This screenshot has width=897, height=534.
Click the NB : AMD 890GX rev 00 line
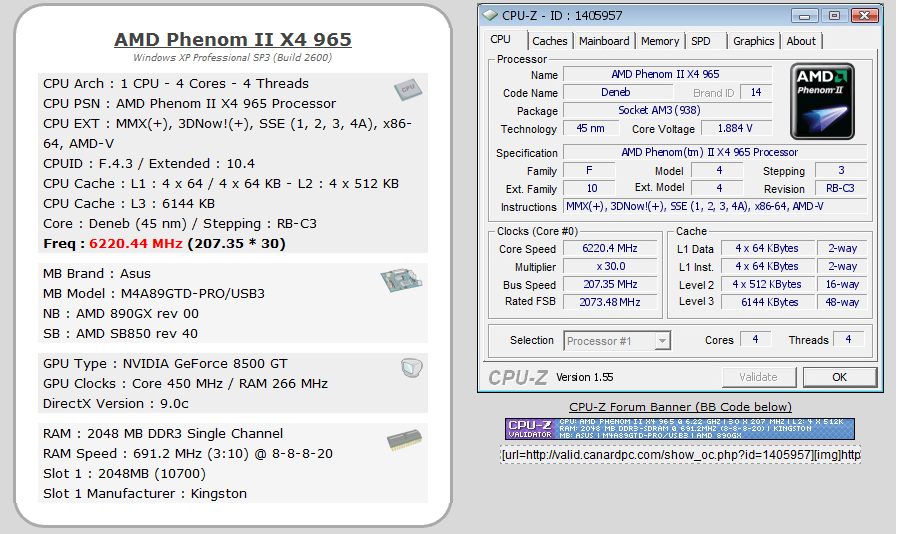(x=121, y=314)
